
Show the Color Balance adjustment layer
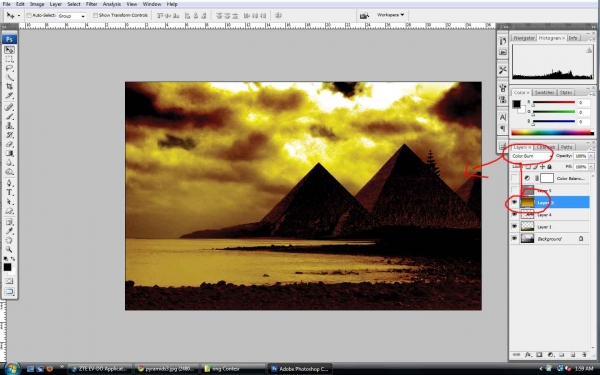(x=514, y=178)
